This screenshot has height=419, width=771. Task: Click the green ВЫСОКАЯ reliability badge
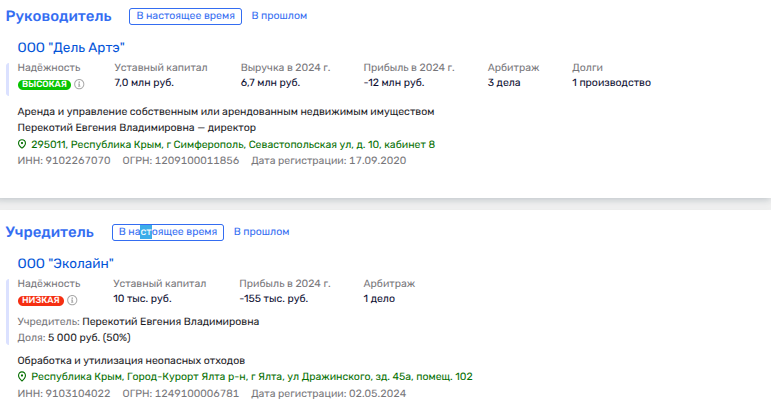45,84
